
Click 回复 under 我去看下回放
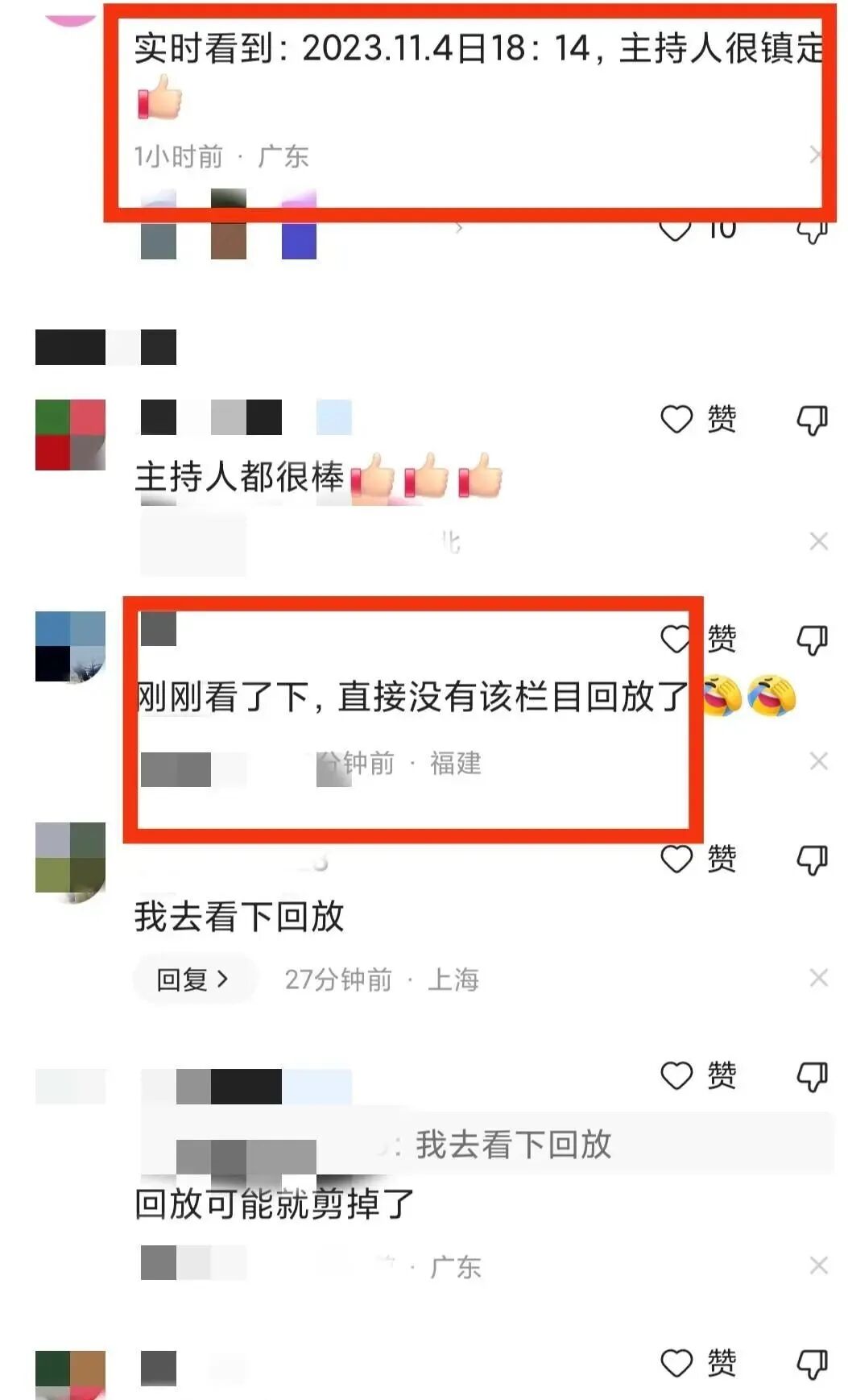coord(194,980)
